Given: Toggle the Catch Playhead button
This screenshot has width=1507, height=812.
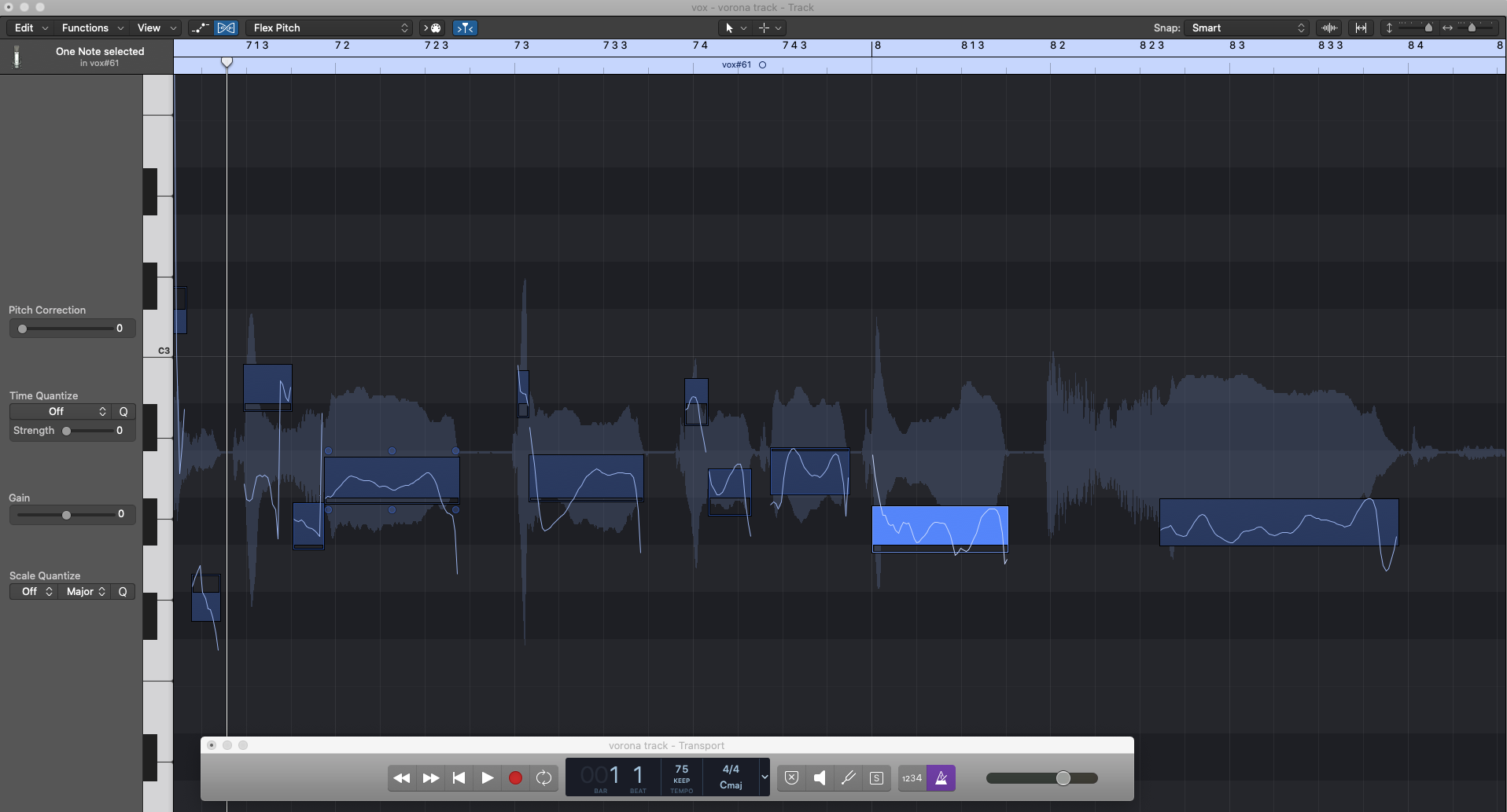Looking at the screenshot, I should pyautogui.click(x=466, y=28).
